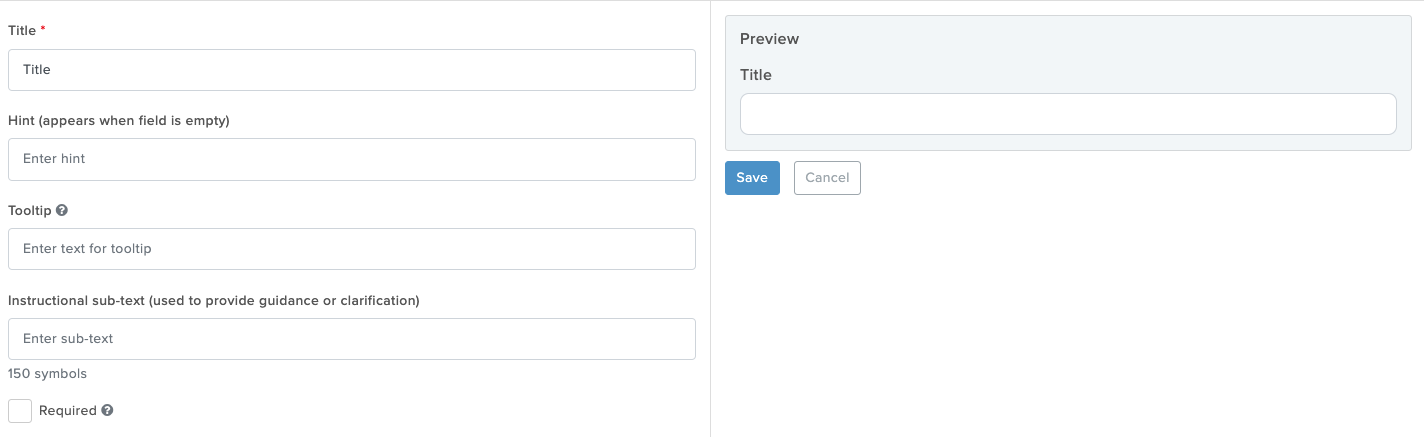Click the red required asterisk by Title
Viewport: 1424px width, 437px height.
(43, 30)
